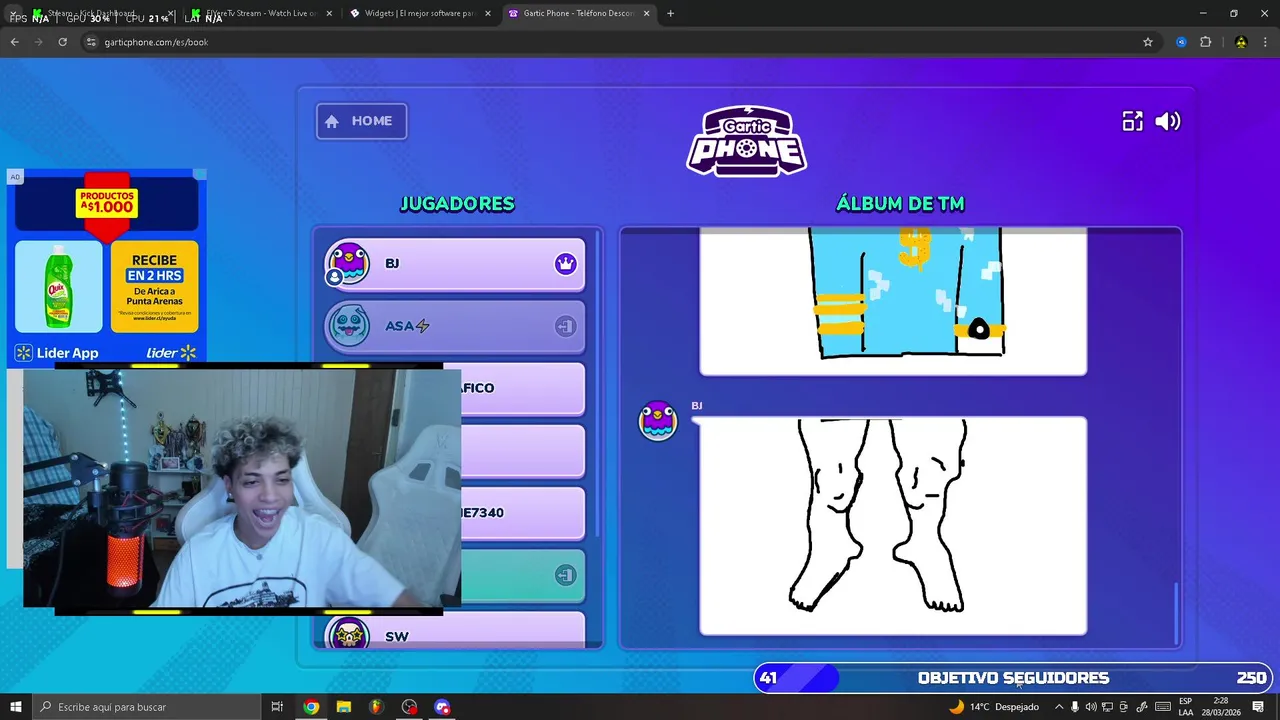Open site information icon in address bar
The image size is (1280, 720).
click(x=92, y=42)
